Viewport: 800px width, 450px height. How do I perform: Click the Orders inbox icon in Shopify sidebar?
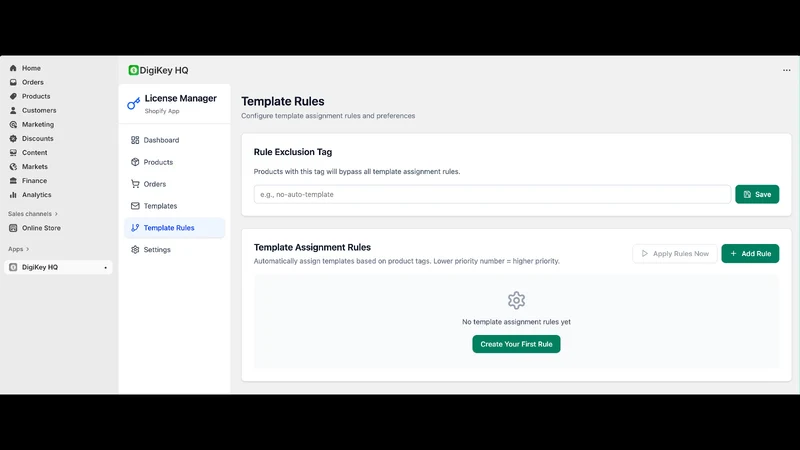(13, 82)
